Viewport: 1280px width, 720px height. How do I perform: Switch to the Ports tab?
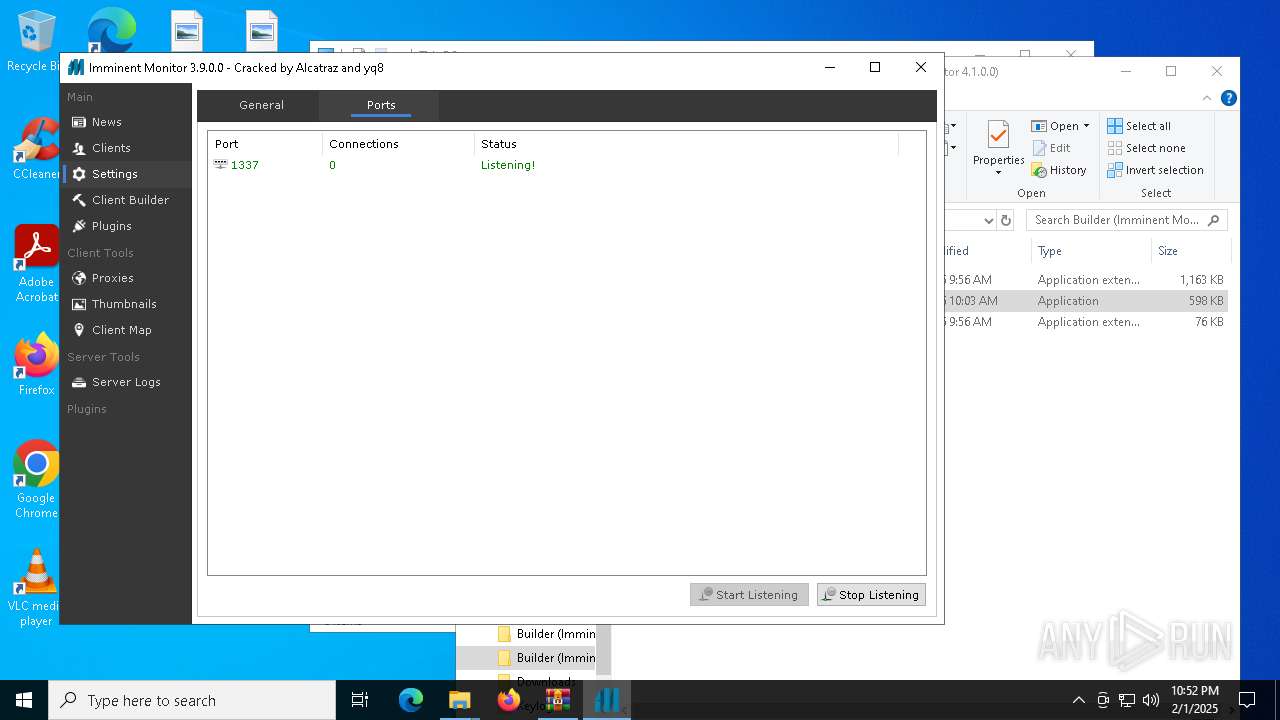click(x=381, y=105)
